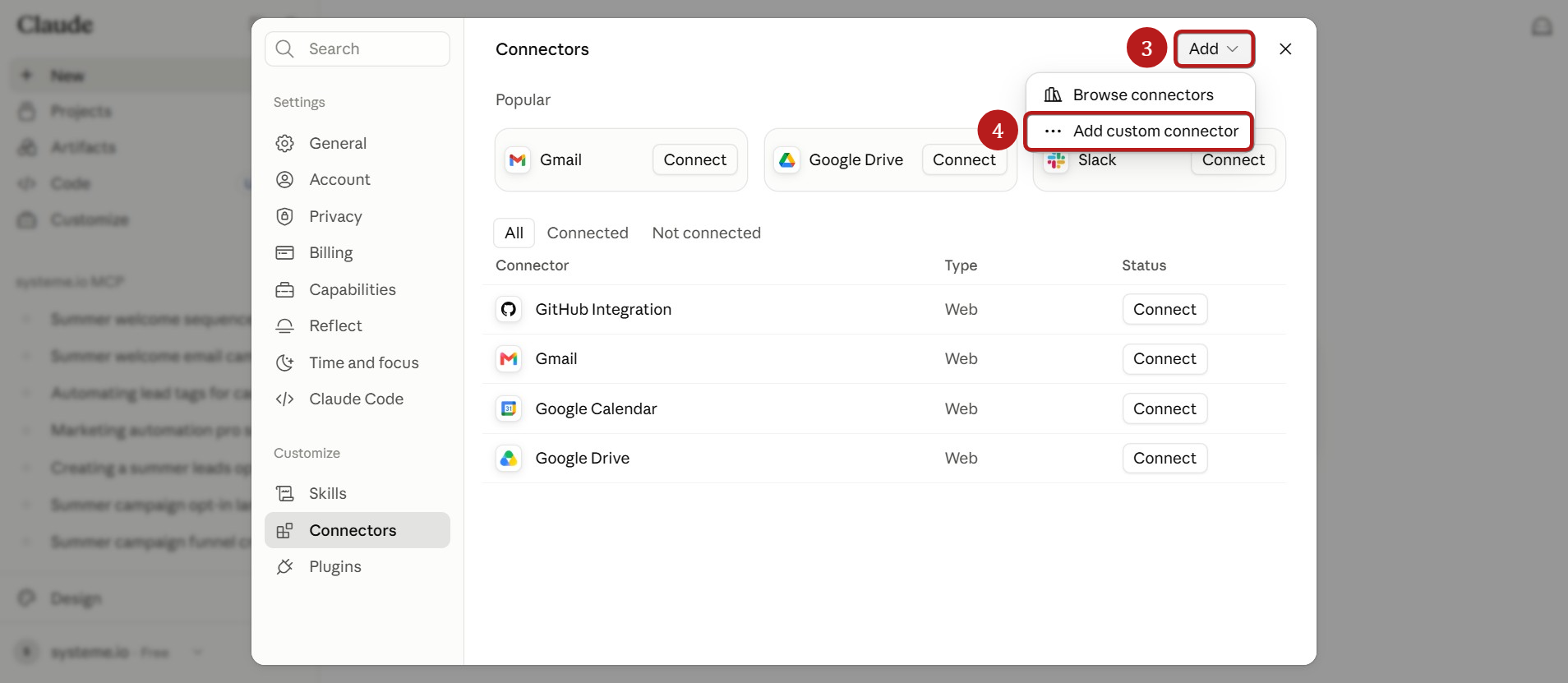Connect the GitHub Integration row
Image resolution: width=1568 pixels, height=683 pixels.
[1164, 309]
